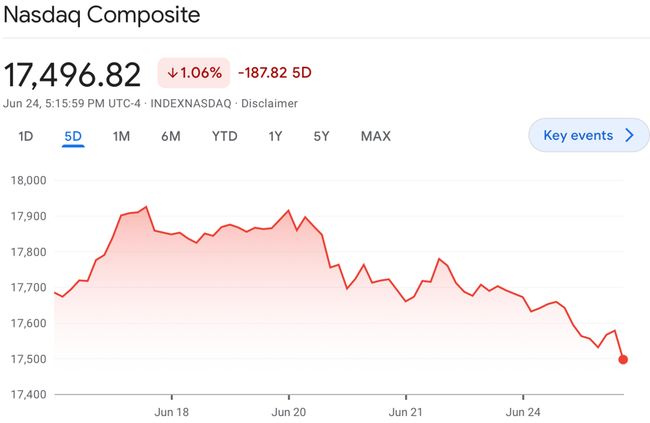The width and height of the screenshot is (650, 423).
Task: Select the 1D time range tab
Action: pyautogui.click(x=26, y=136)
